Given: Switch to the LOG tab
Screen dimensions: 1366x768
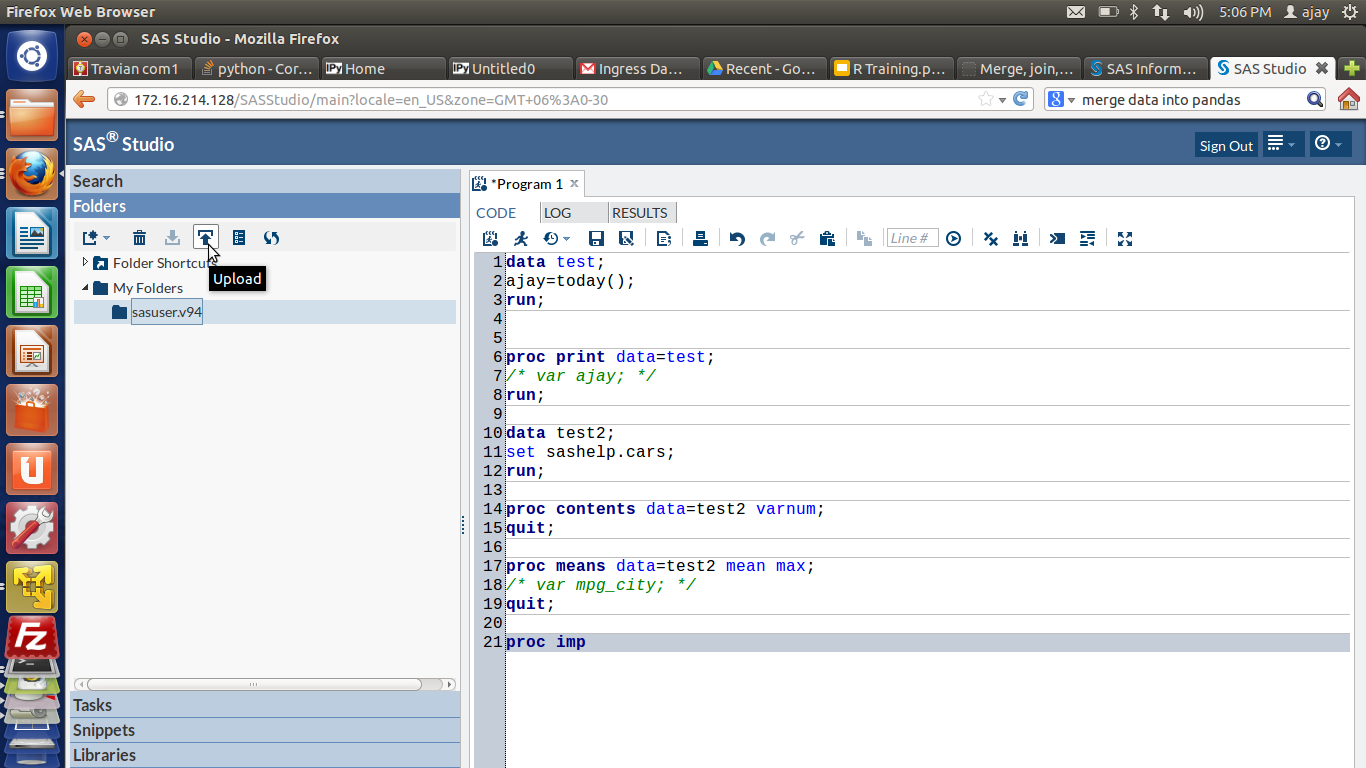Looking at the screenshot, I should coord(557,213).
